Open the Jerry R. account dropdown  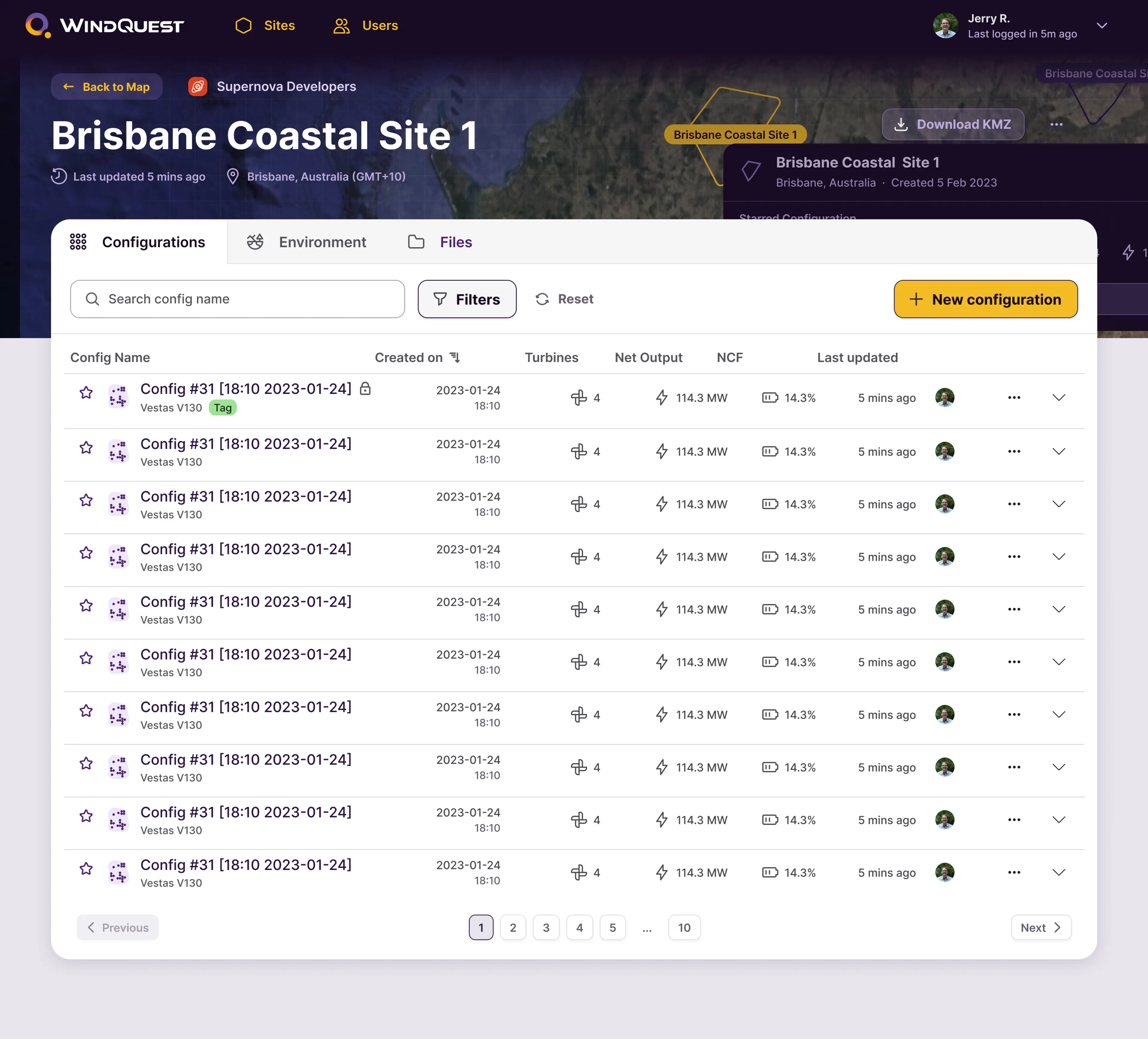point(1101,26)
